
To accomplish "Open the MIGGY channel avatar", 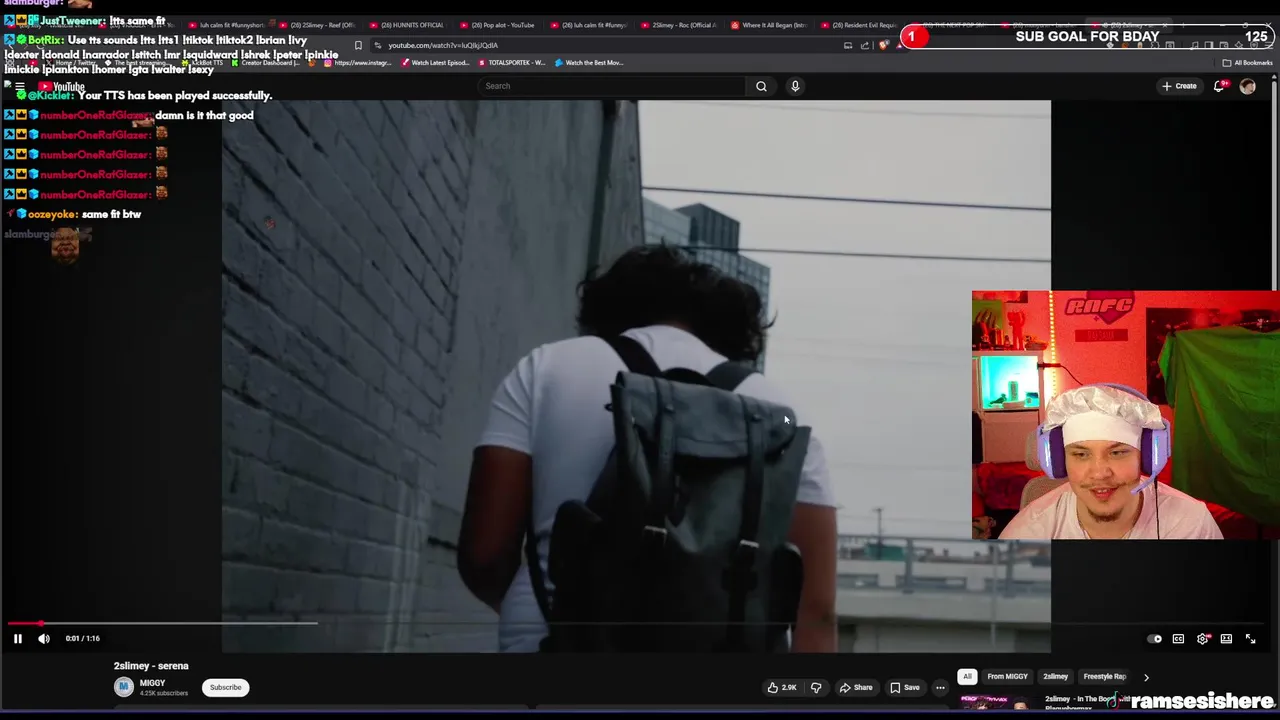I will [x=124, y=686].
